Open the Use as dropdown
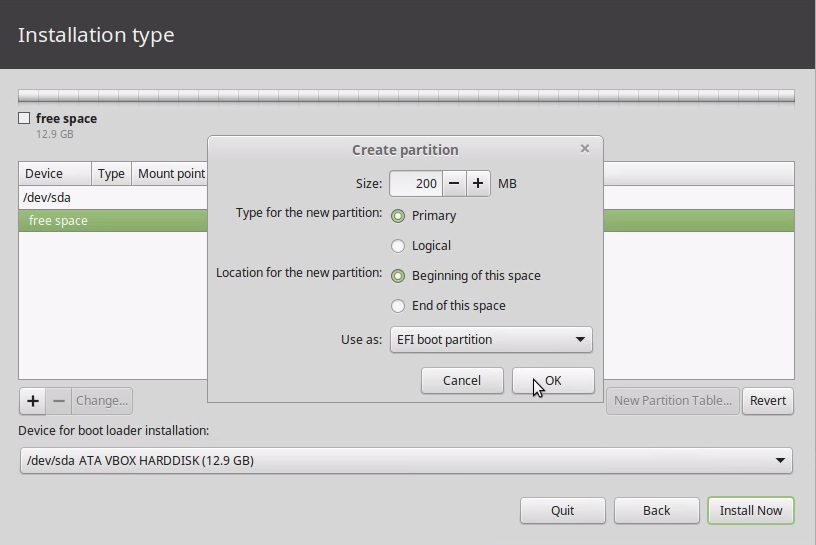816x545 pixels. (x=491, y=339)
